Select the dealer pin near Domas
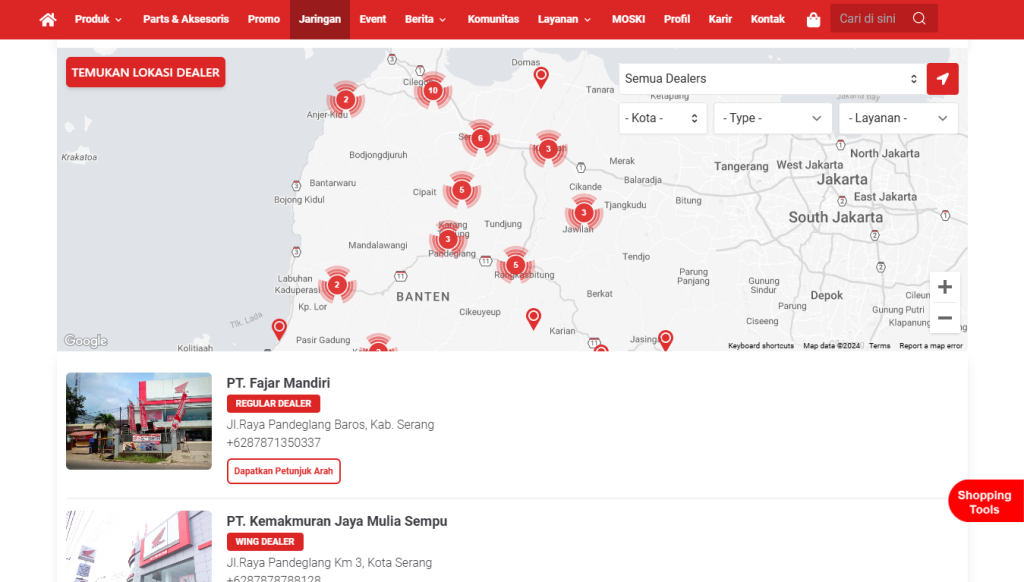The width and height of the screenshot is (1024, 582). 541,76
